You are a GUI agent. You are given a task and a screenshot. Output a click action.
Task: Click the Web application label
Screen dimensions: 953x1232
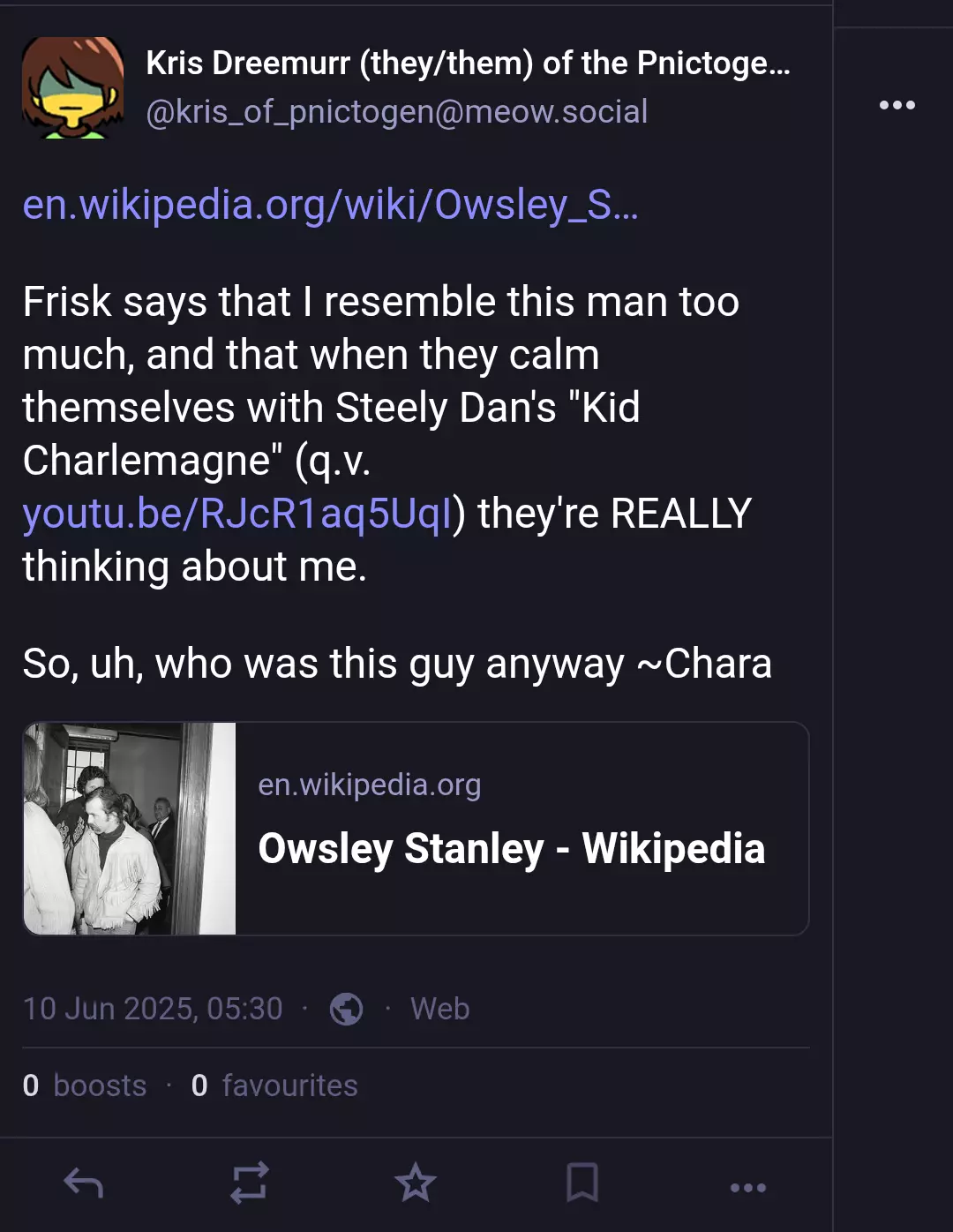[x=440, y=1009]
